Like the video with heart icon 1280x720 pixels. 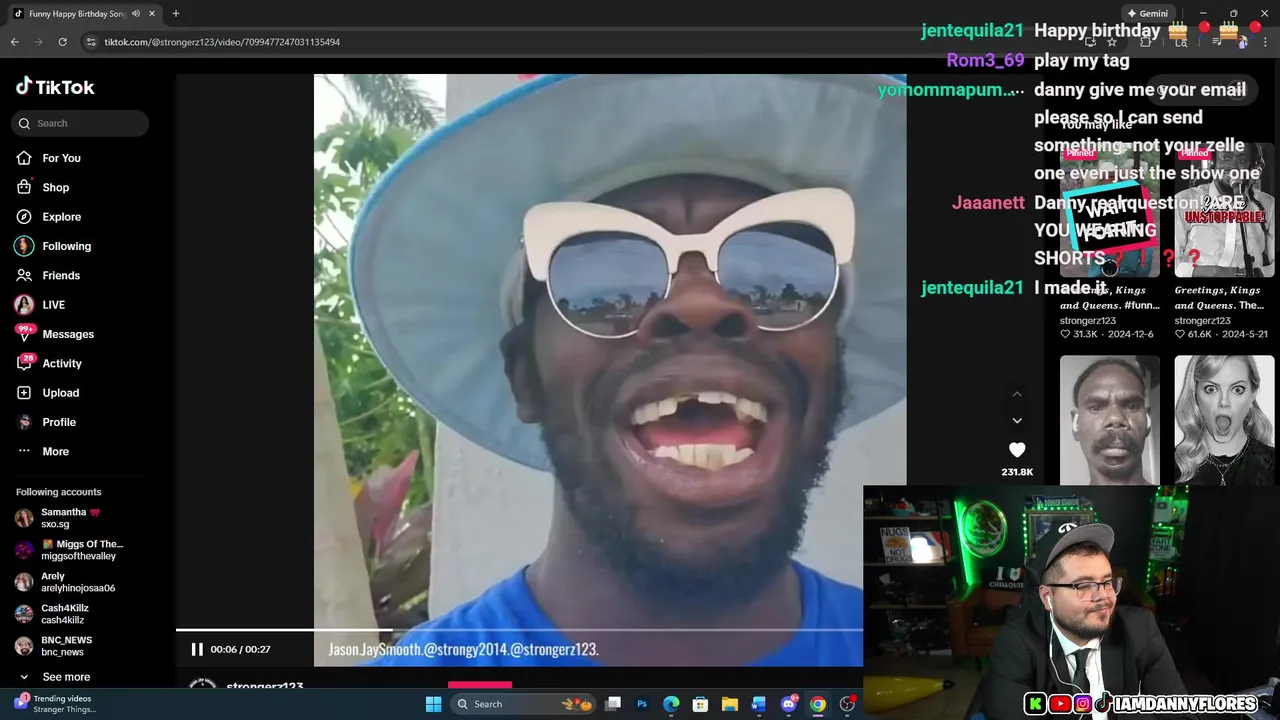(x=1017, y=450)
